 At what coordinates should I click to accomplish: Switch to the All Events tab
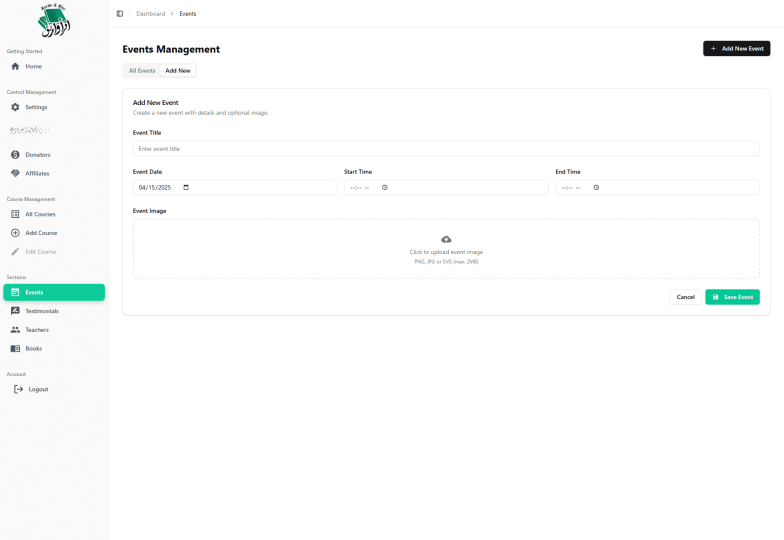[142, 70]
